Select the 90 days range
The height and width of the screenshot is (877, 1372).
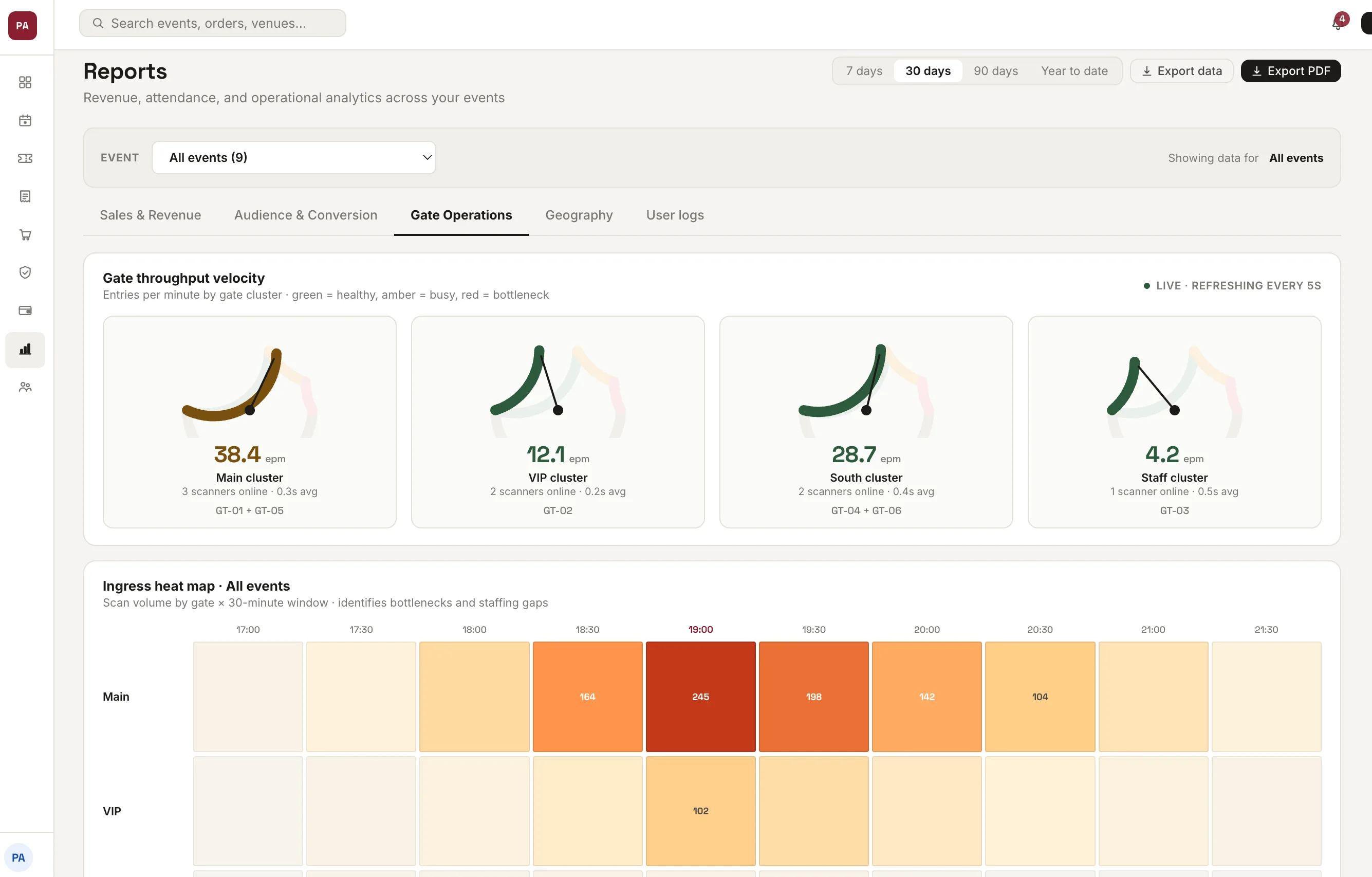pos(995,70)
